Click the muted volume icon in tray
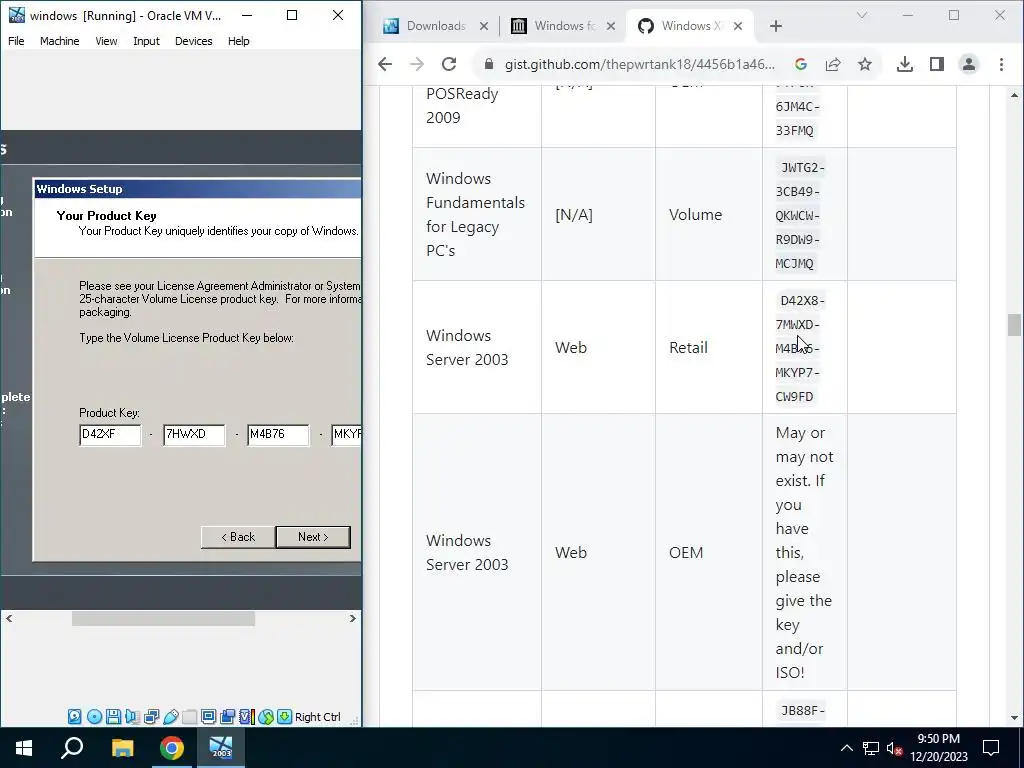Viewport: 1024px width, 768px height. tap(895, 748)
